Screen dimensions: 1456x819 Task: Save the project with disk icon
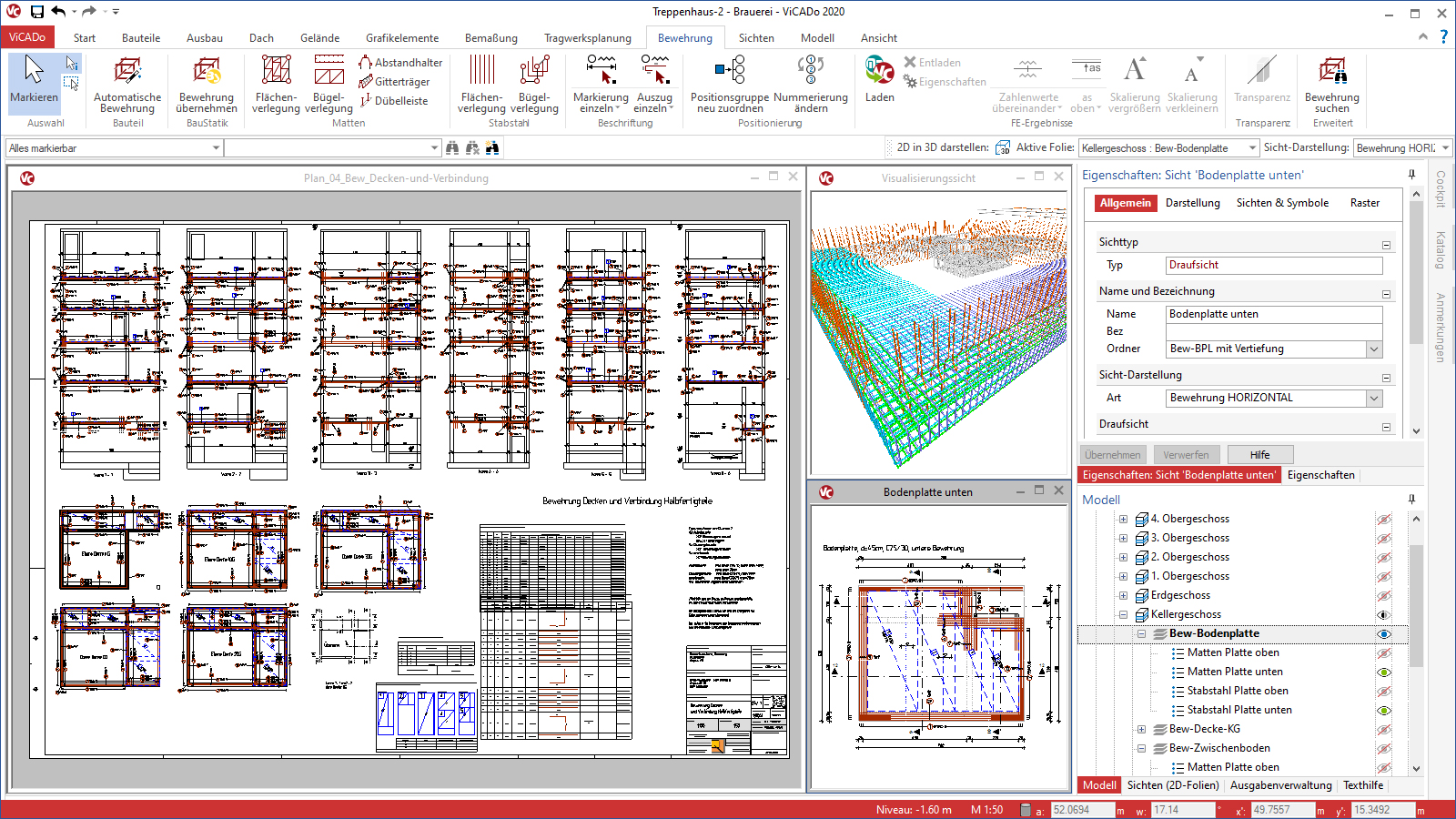pos(37,12)
